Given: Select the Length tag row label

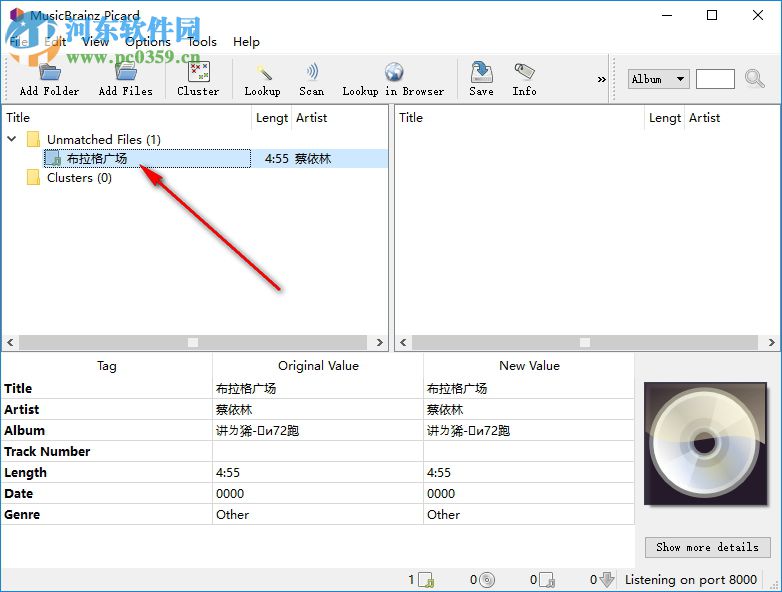Looking at the screenshot, I should pos(25,472).
